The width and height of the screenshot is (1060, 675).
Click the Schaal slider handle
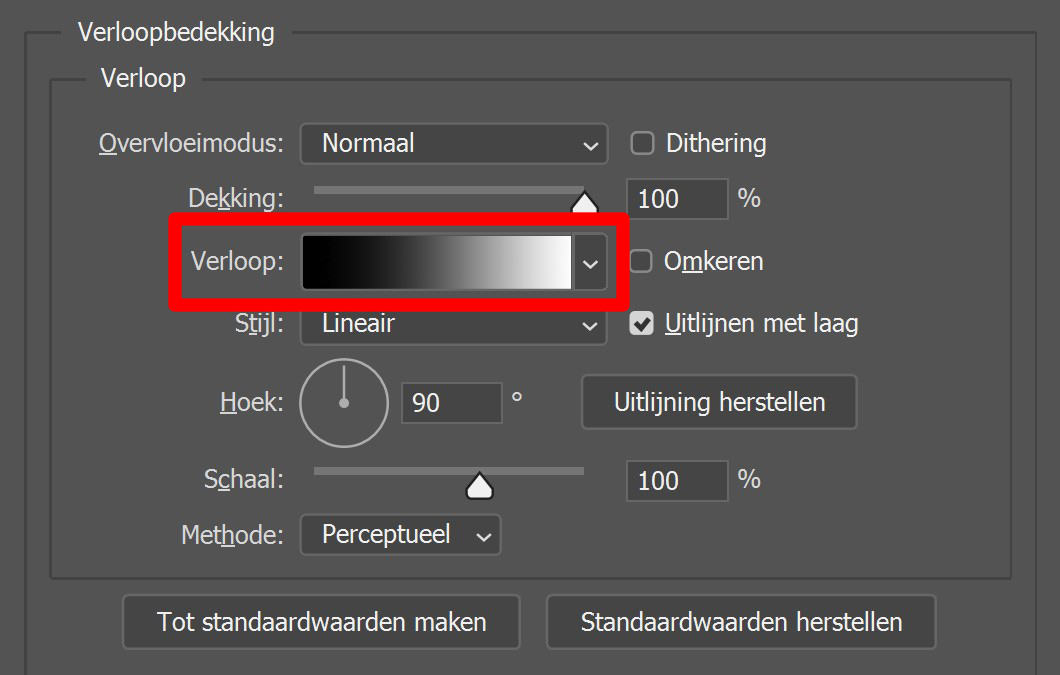479,484
